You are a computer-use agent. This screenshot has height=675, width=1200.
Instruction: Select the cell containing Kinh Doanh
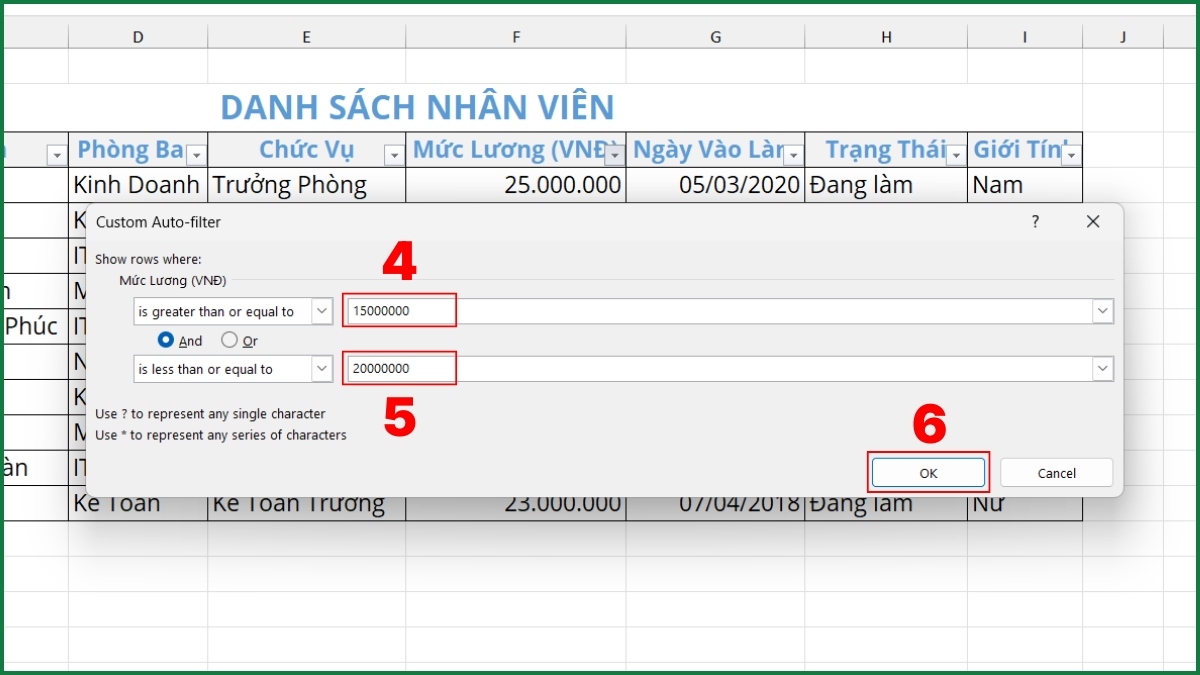point(137,184)
